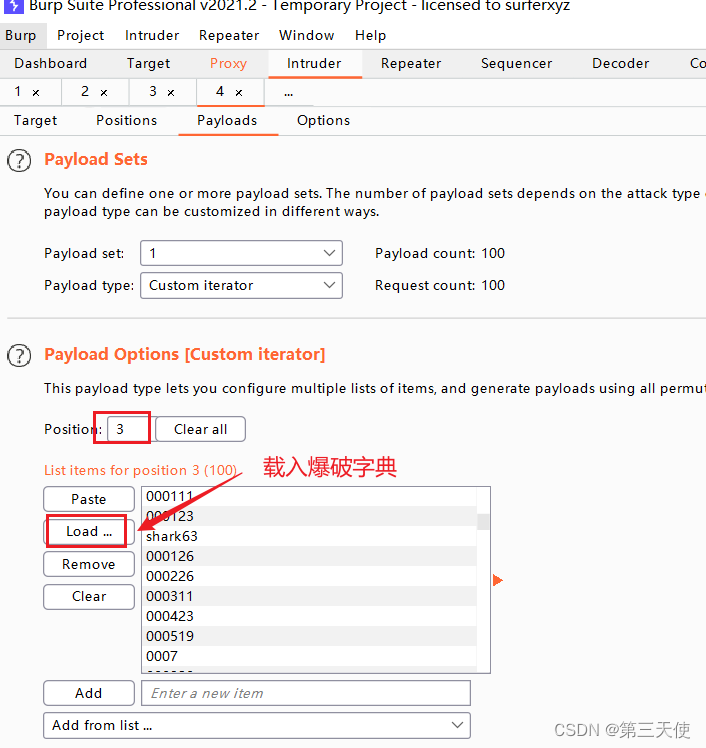Click the Payload Options [Custom iterator] heading
Image resolution: width=706 pixels, height=748 pixels.
pyautogui.click(x=185, y=354)
